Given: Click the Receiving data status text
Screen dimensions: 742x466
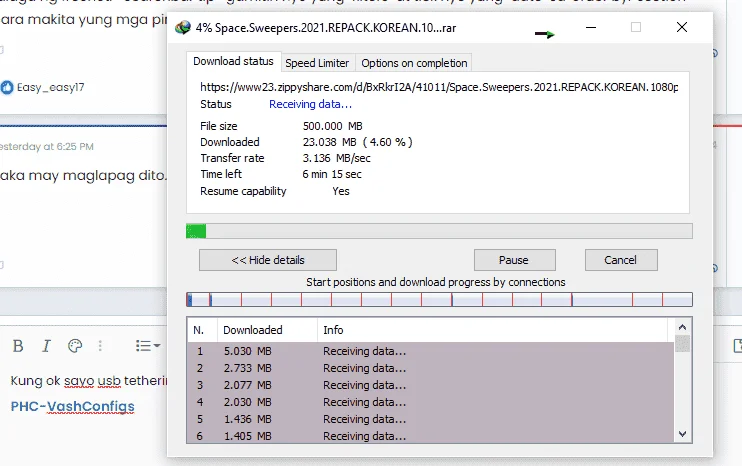Looking at the screenshot, I should [x=310, y=104].
